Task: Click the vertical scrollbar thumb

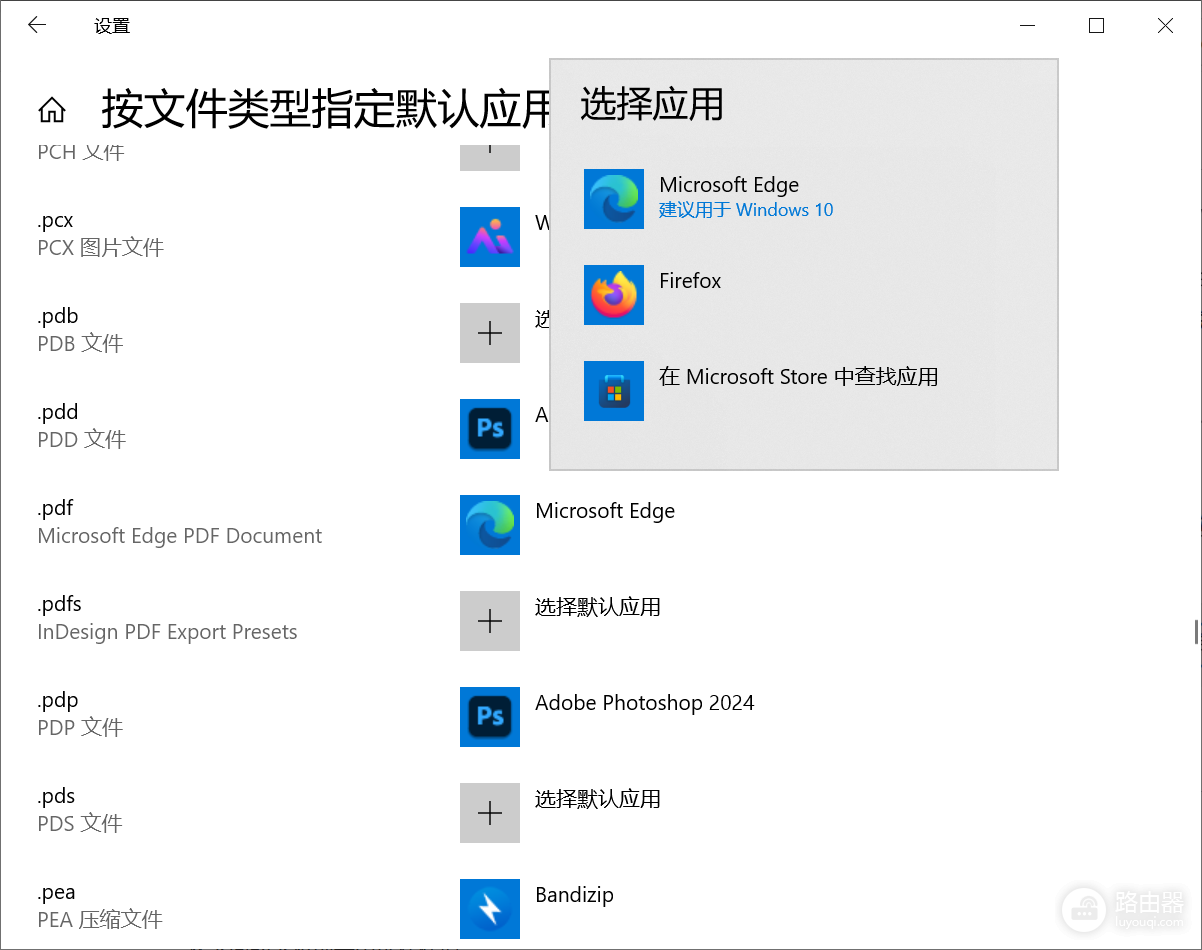Action: click(1196, 632)
